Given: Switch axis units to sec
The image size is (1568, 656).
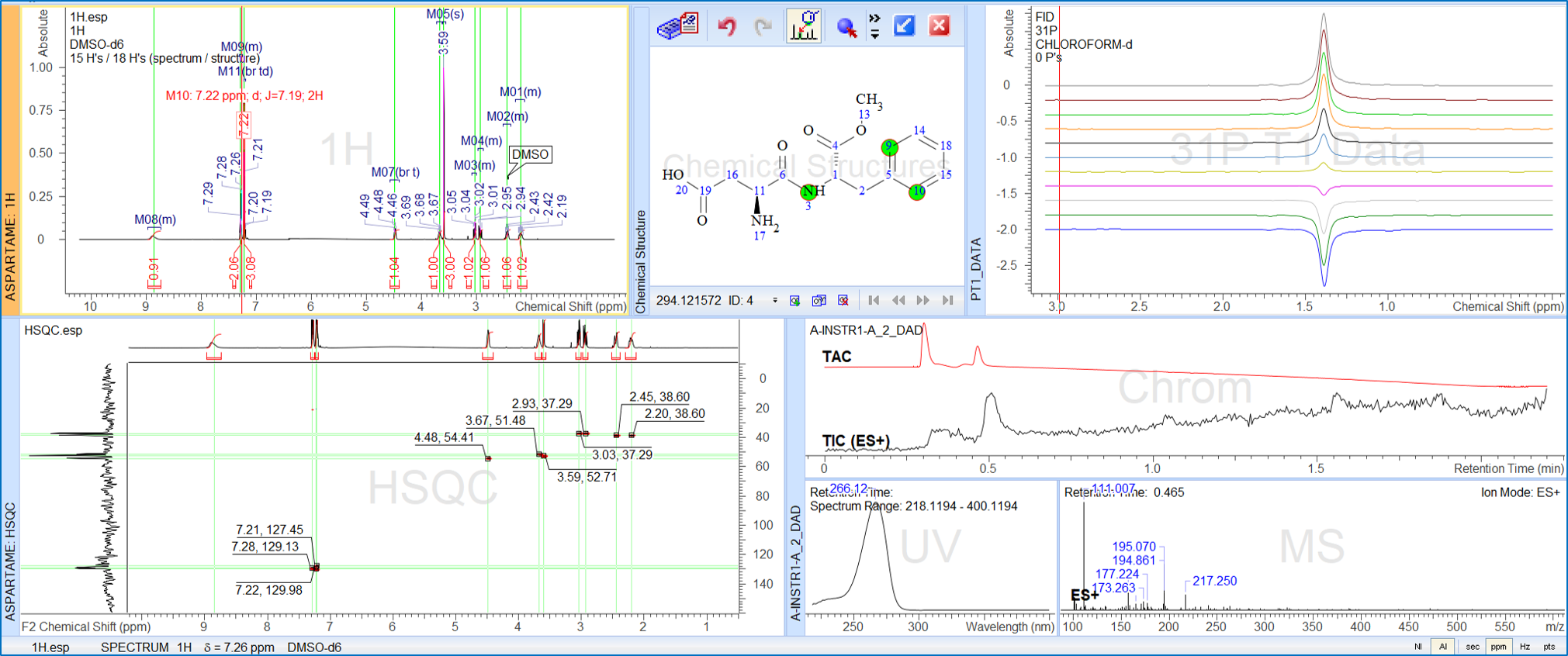Looking at the screenshot, I should 1472,647.
